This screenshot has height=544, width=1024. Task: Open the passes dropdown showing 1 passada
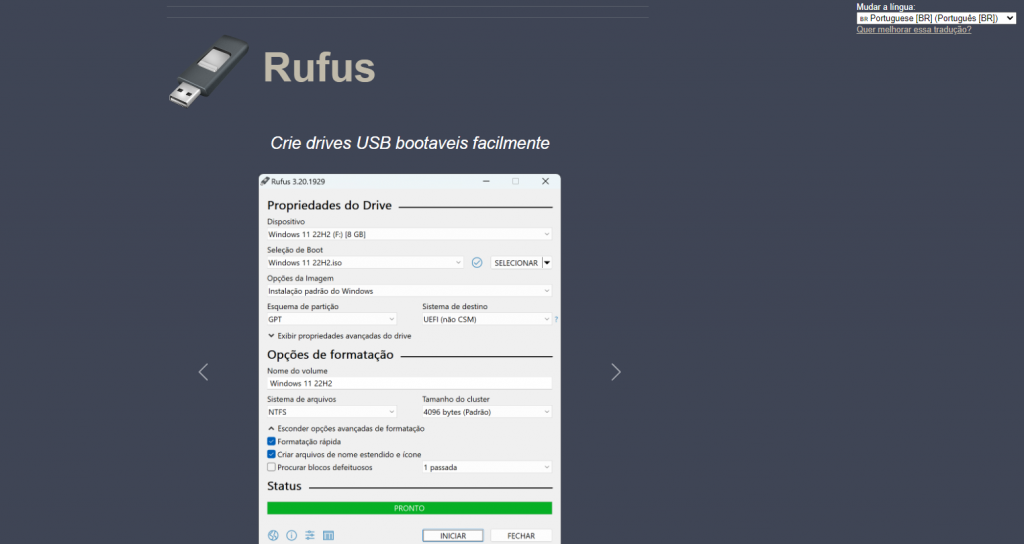[487, 468]
